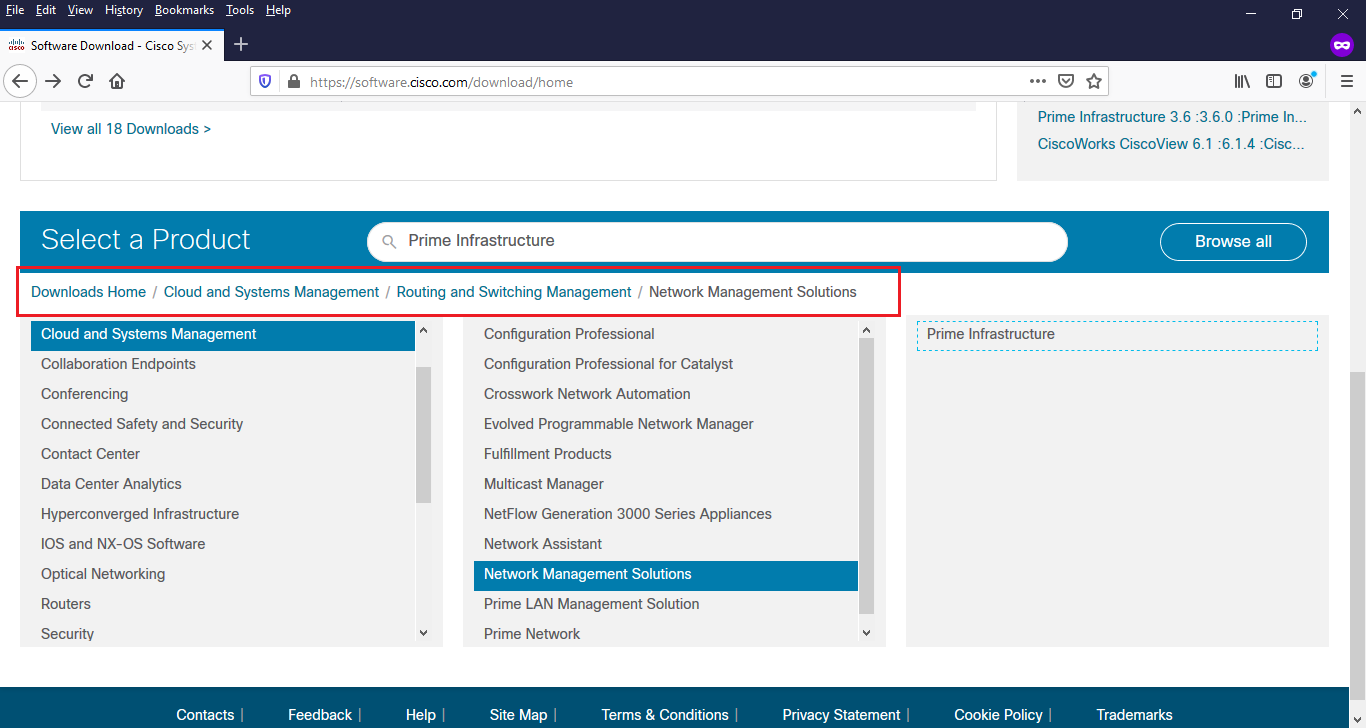Click down arrow of middle list scrollbar
The height and width of the screenshot is (728, 1366).
tap(866, 632)
